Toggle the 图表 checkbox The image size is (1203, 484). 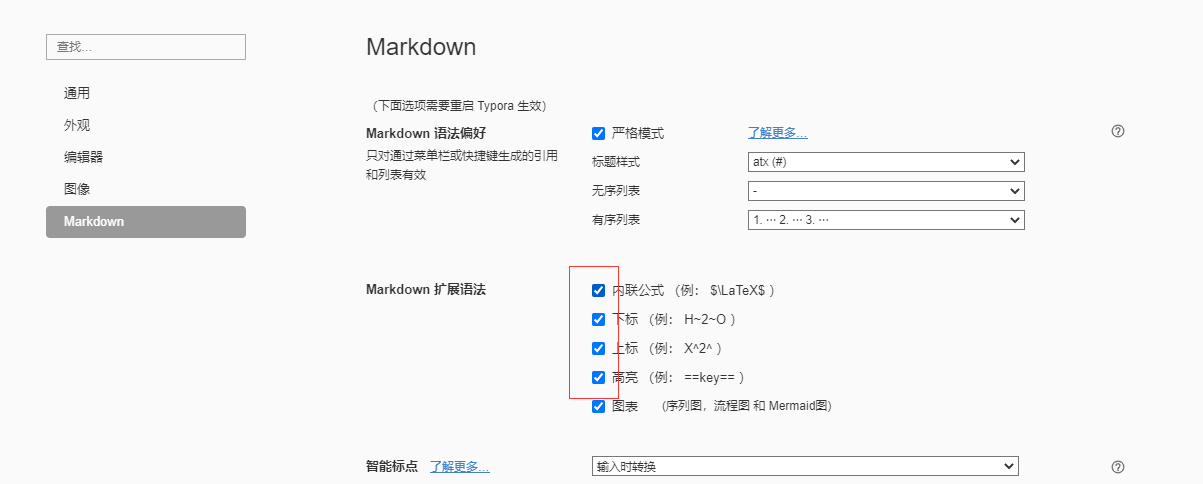(x=598, y=407)
